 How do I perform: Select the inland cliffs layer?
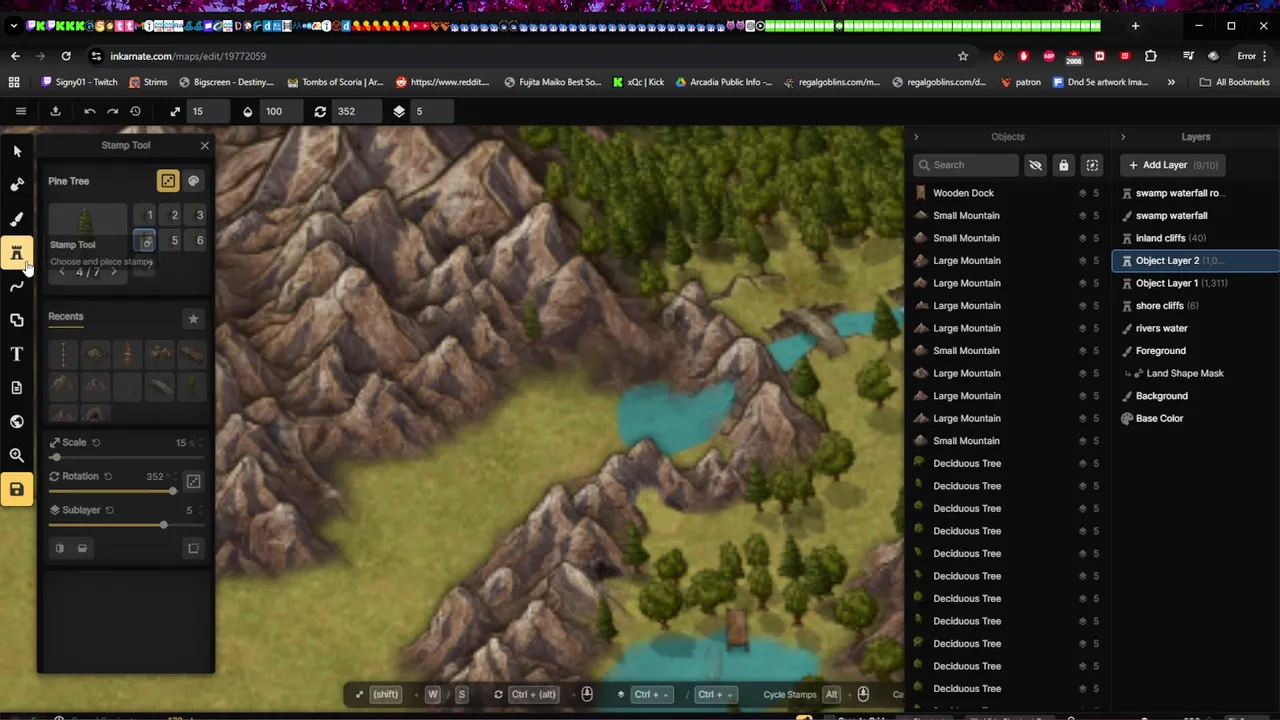click(x=1196, y=238)
